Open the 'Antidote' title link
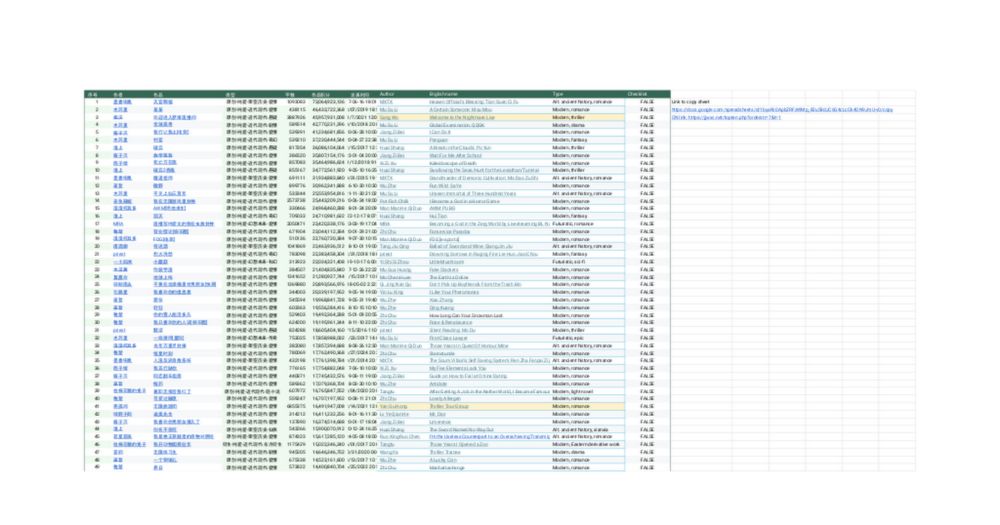This screenshot has width=1000, height=525. pos(438,384)
